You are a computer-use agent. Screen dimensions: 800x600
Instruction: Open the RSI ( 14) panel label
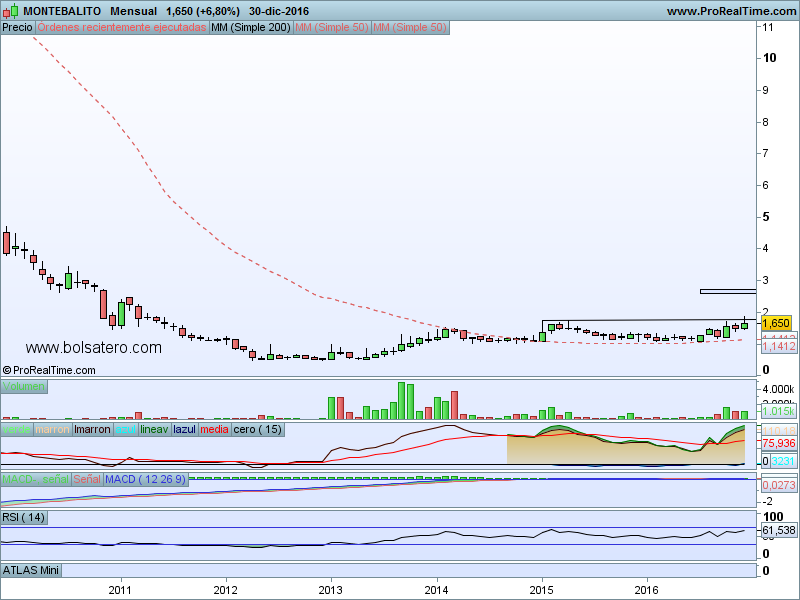coord(24,517)
